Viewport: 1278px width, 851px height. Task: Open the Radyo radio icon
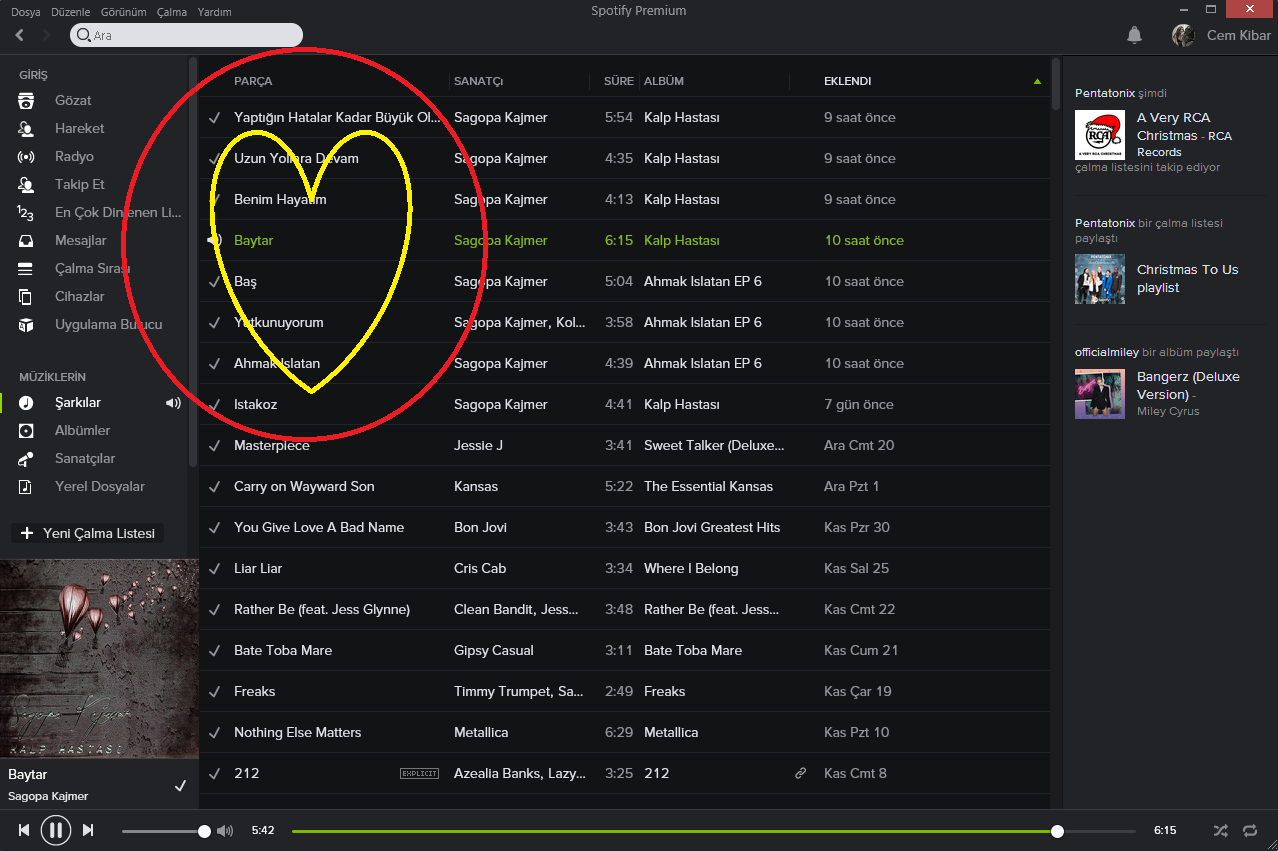(x=26, y=156)
